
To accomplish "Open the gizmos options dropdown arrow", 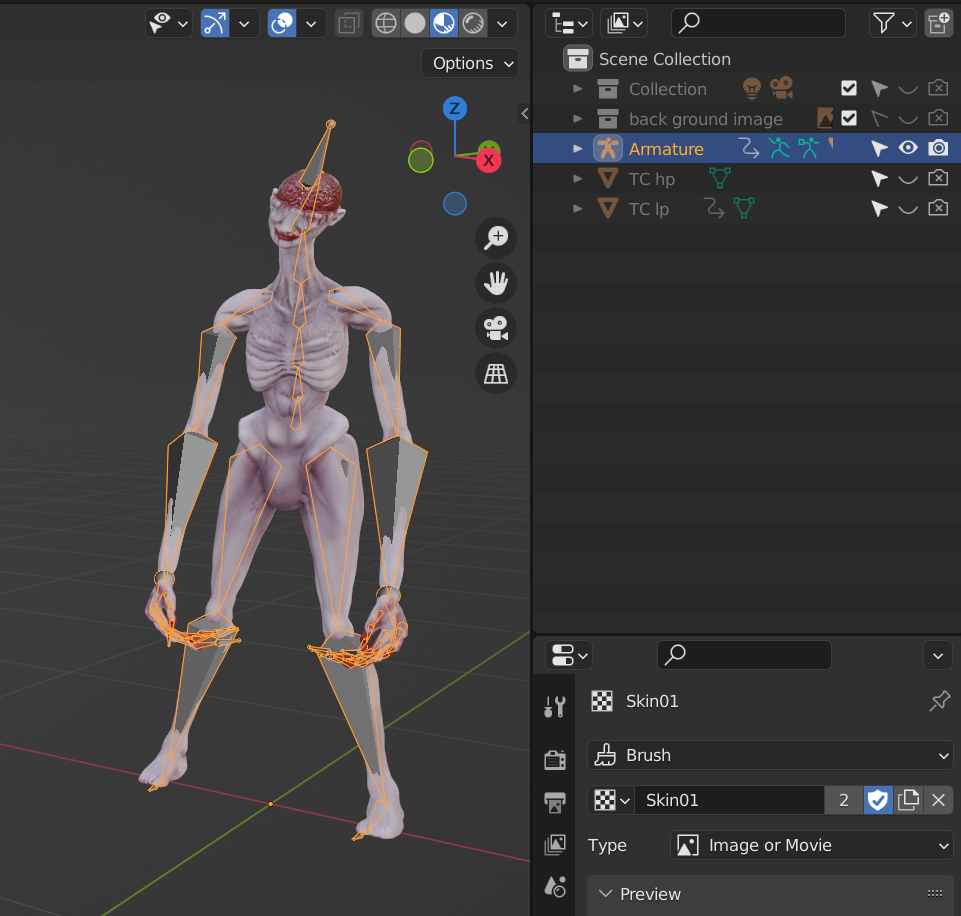I will [244, 23].
